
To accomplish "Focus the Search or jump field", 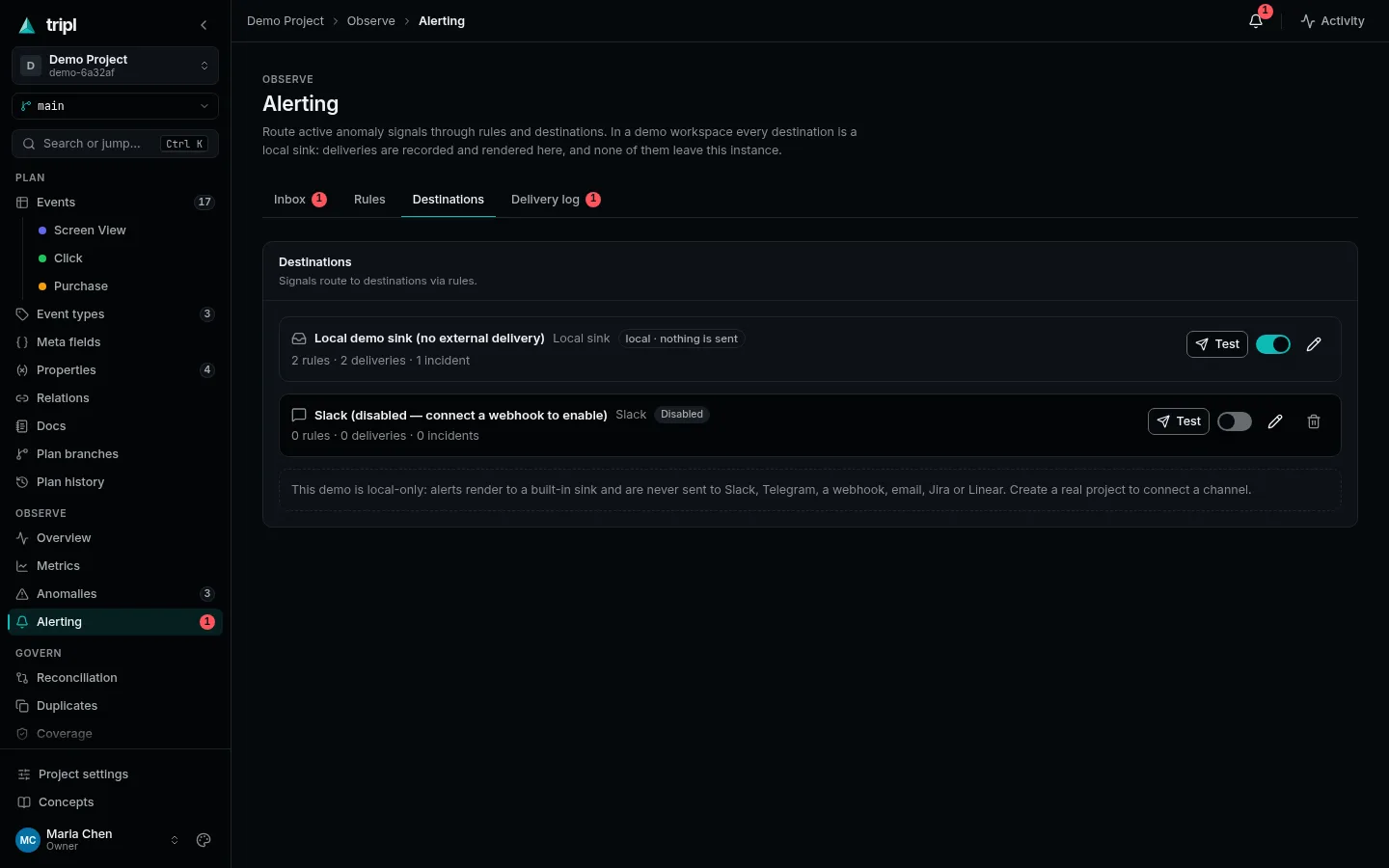I will click(x=115, y=144).
